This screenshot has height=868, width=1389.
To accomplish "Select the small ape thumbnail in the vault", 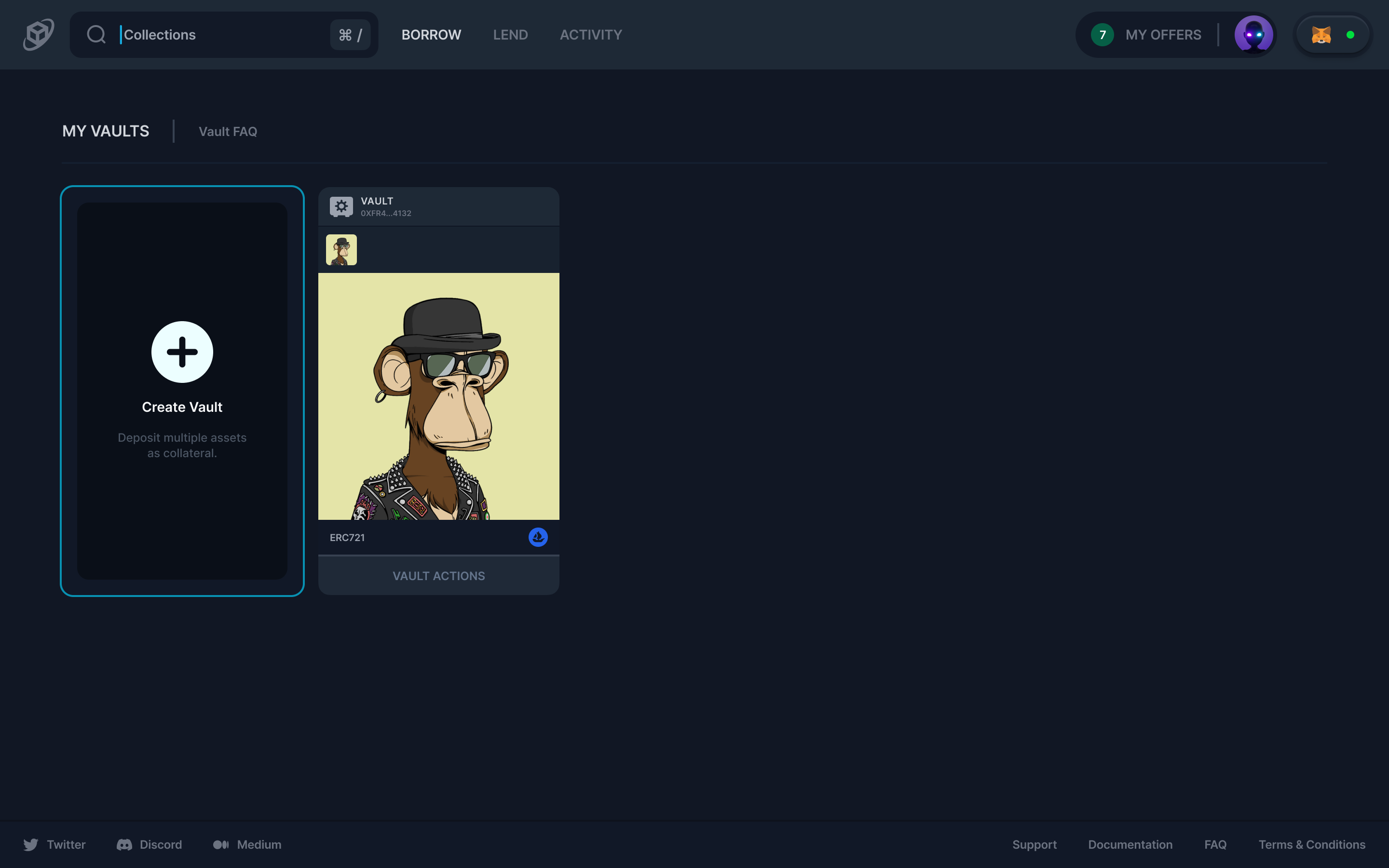I will click(x=341, y=250).
